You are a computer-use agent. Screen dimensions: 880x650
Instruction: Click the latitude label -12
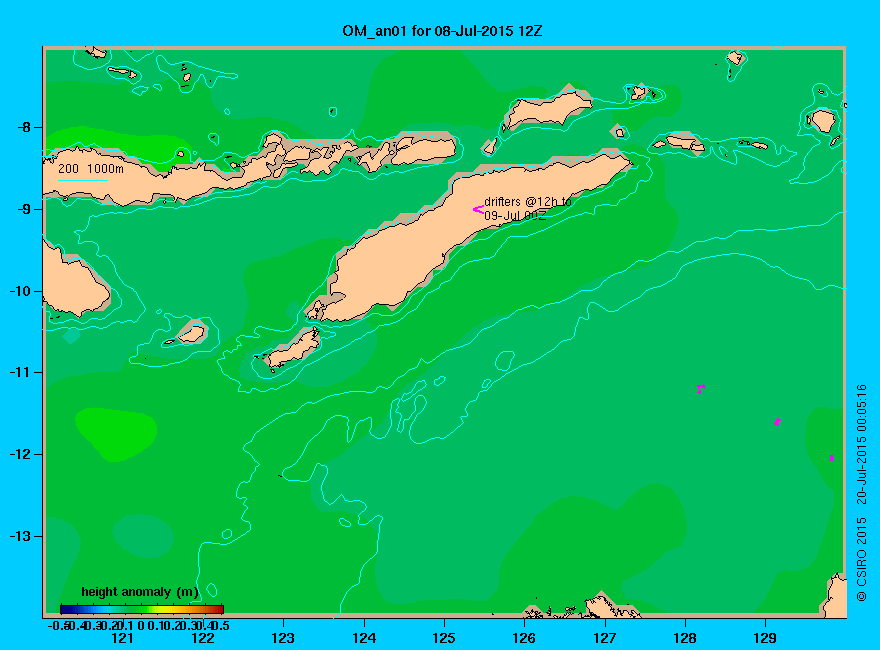coord(21,454)
